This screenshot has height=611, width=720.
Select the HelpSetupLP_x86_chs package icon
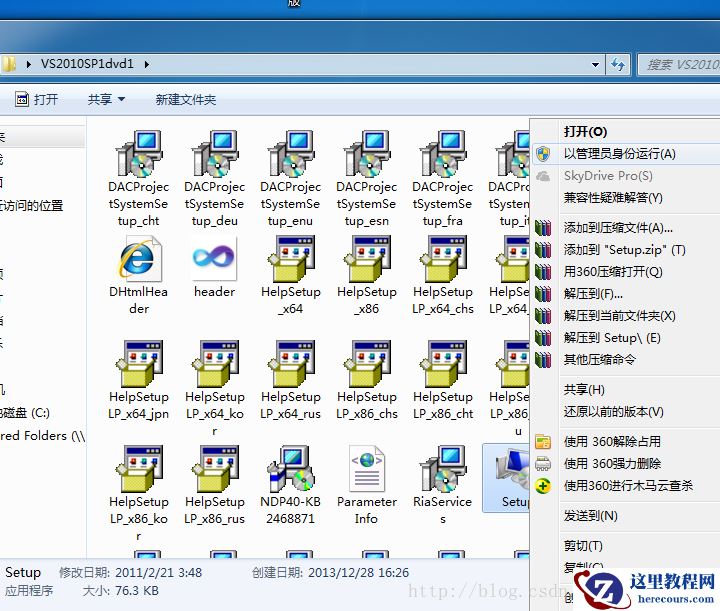(x=366, y=364)
